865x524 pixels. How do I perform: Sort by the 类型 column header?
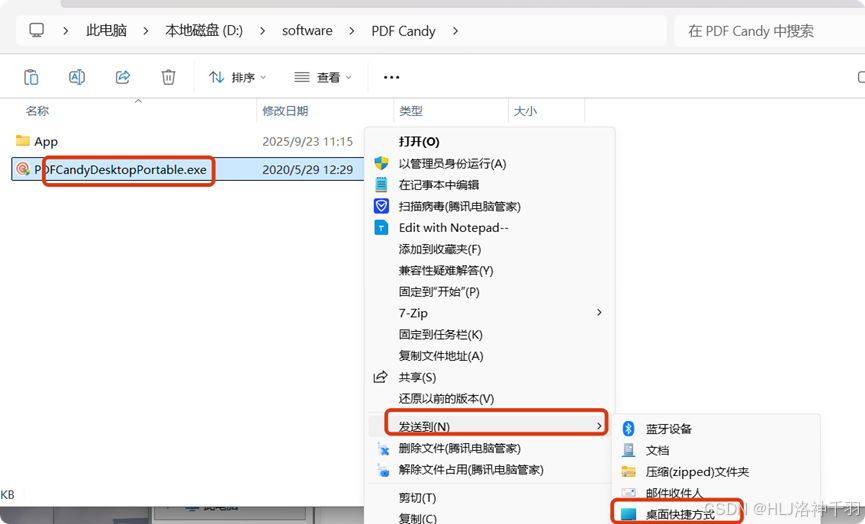pos(411,111)
